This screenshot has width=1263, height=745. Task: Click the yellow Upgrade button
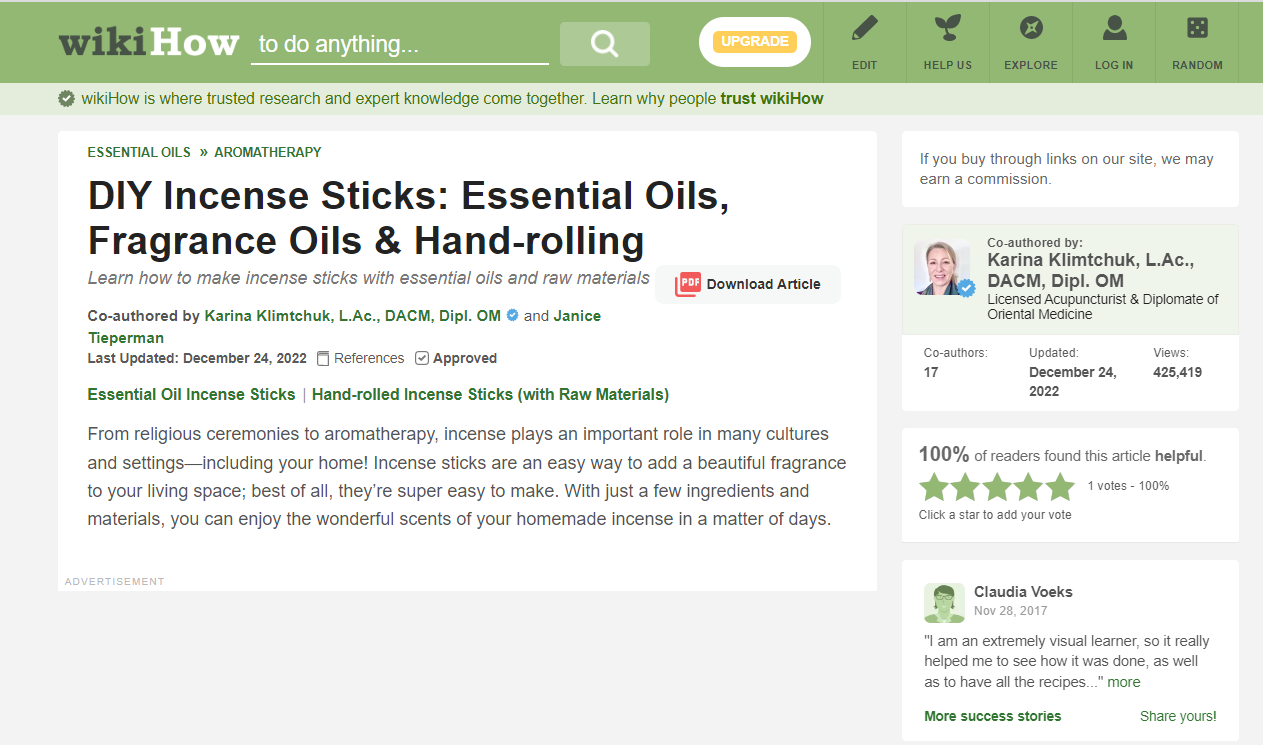[x=754, y=42]
